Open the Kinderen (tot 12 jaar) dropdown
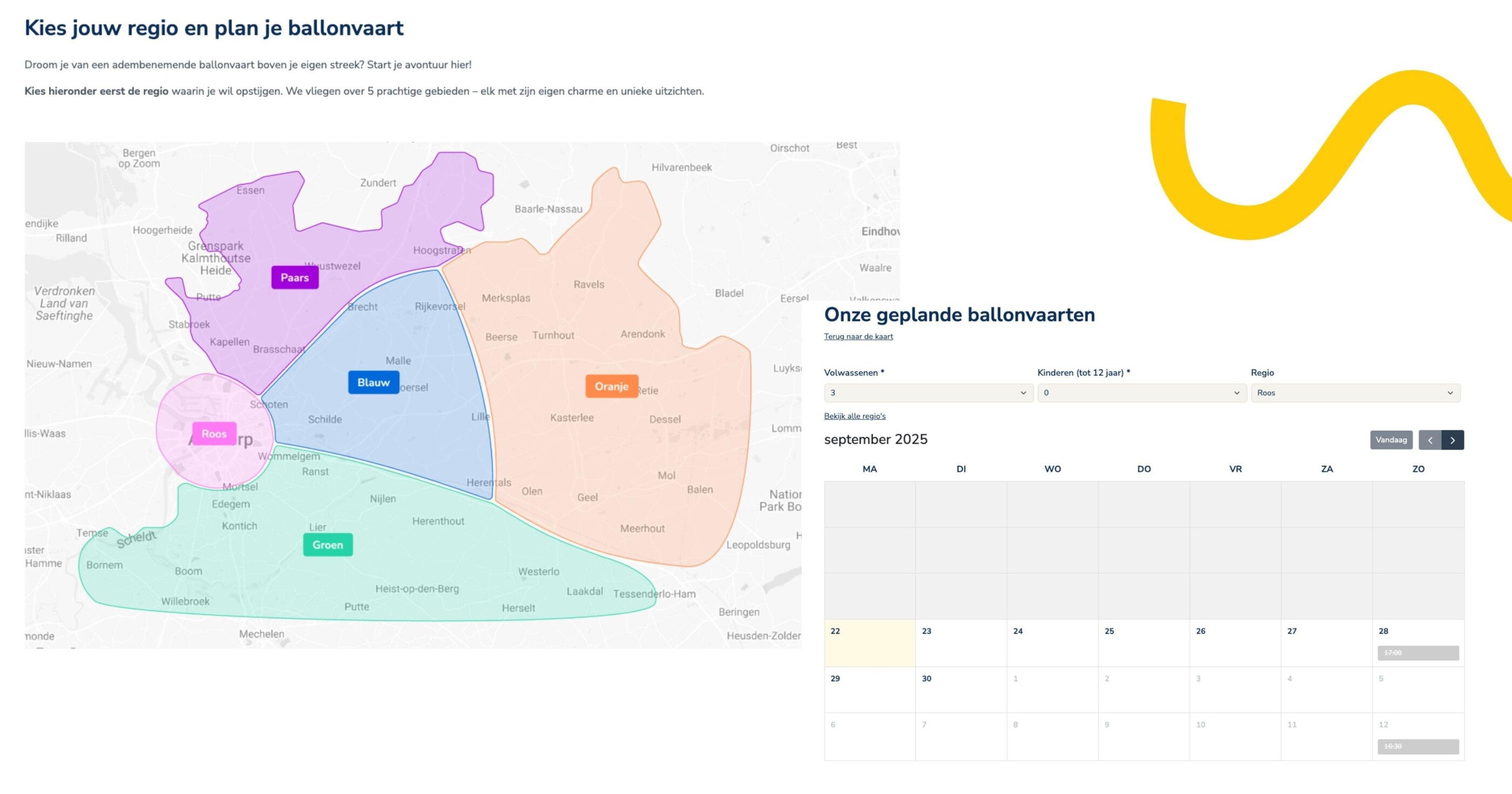This screenshot has width=1512, height=794. (1142, 393)
